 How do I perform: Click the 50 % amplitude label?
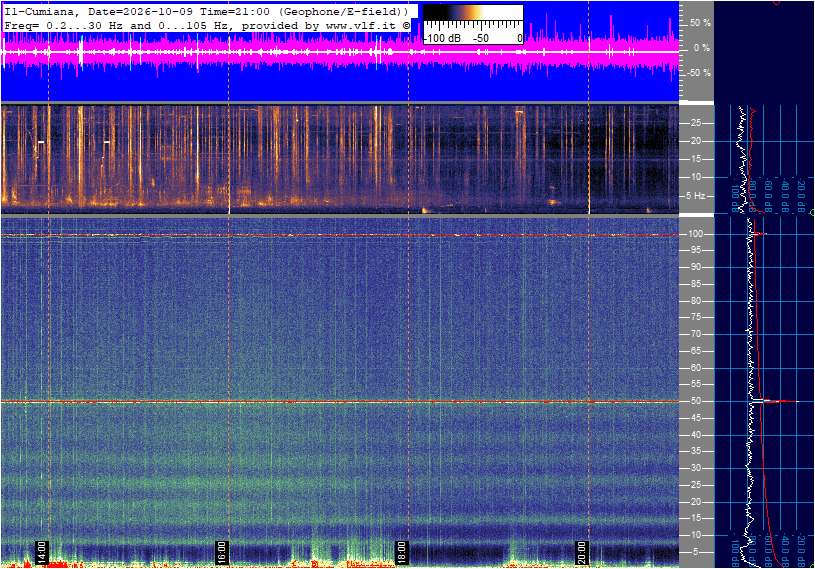[x=700, y=23]
